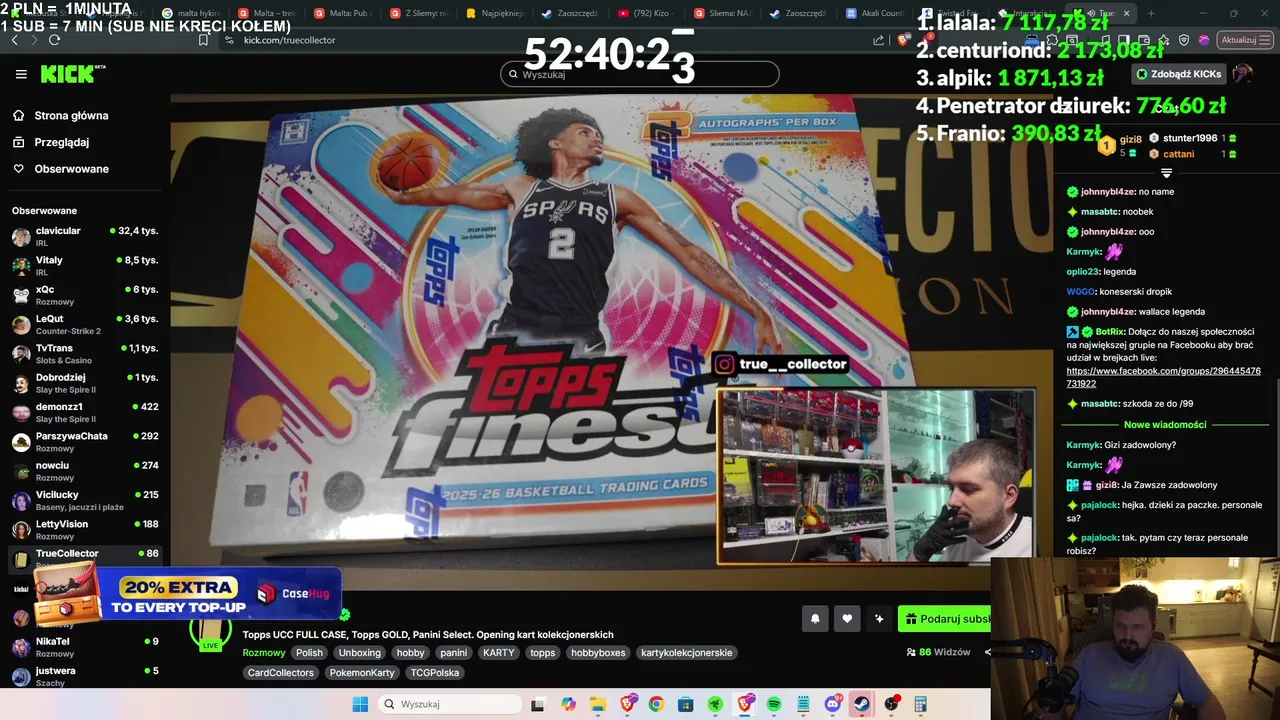Select the KARTY tag

[x=498, y=653]
